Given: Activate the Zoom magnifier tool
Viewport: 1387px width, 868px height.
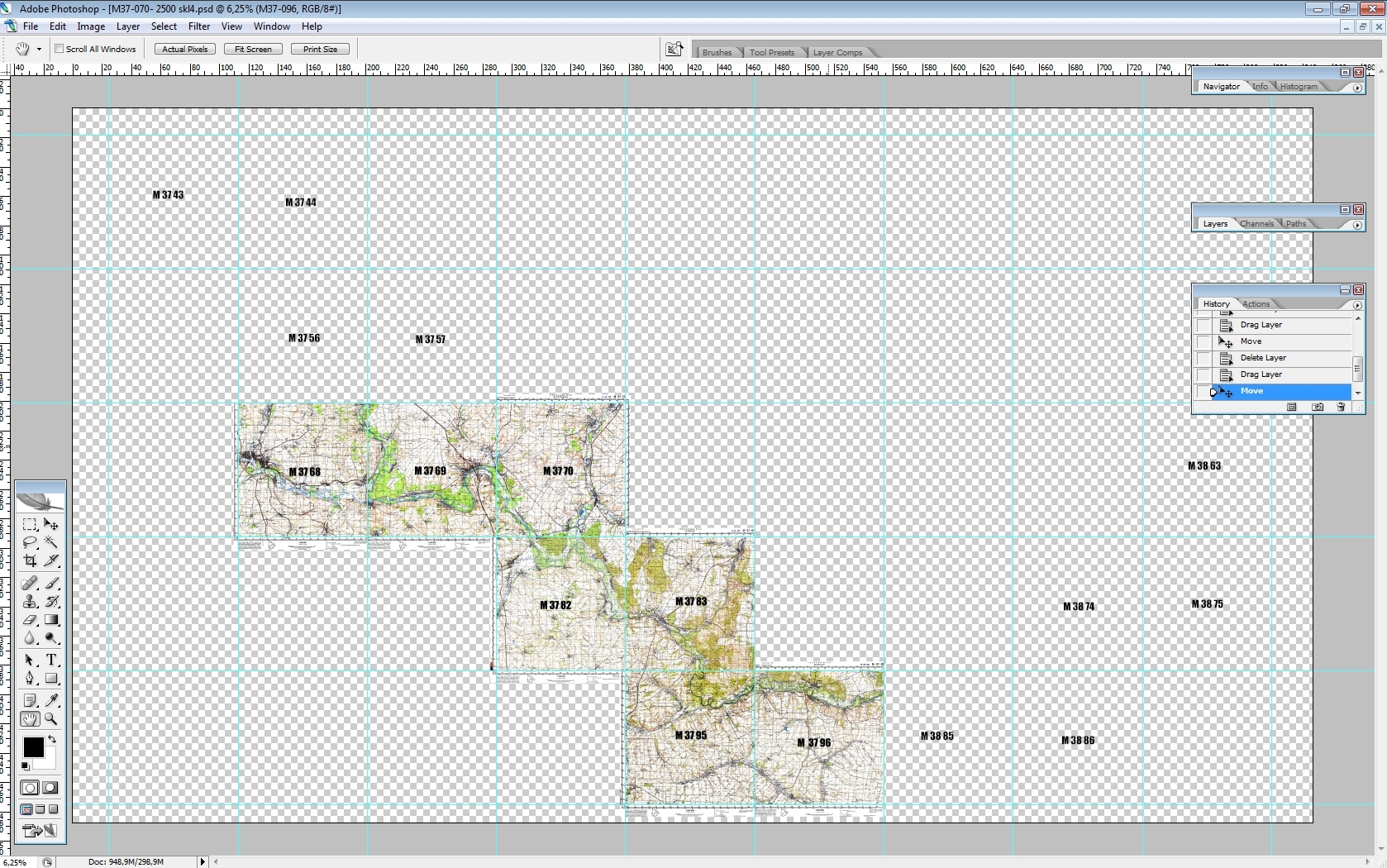Looking at the screenshot, I should [51, 719].
